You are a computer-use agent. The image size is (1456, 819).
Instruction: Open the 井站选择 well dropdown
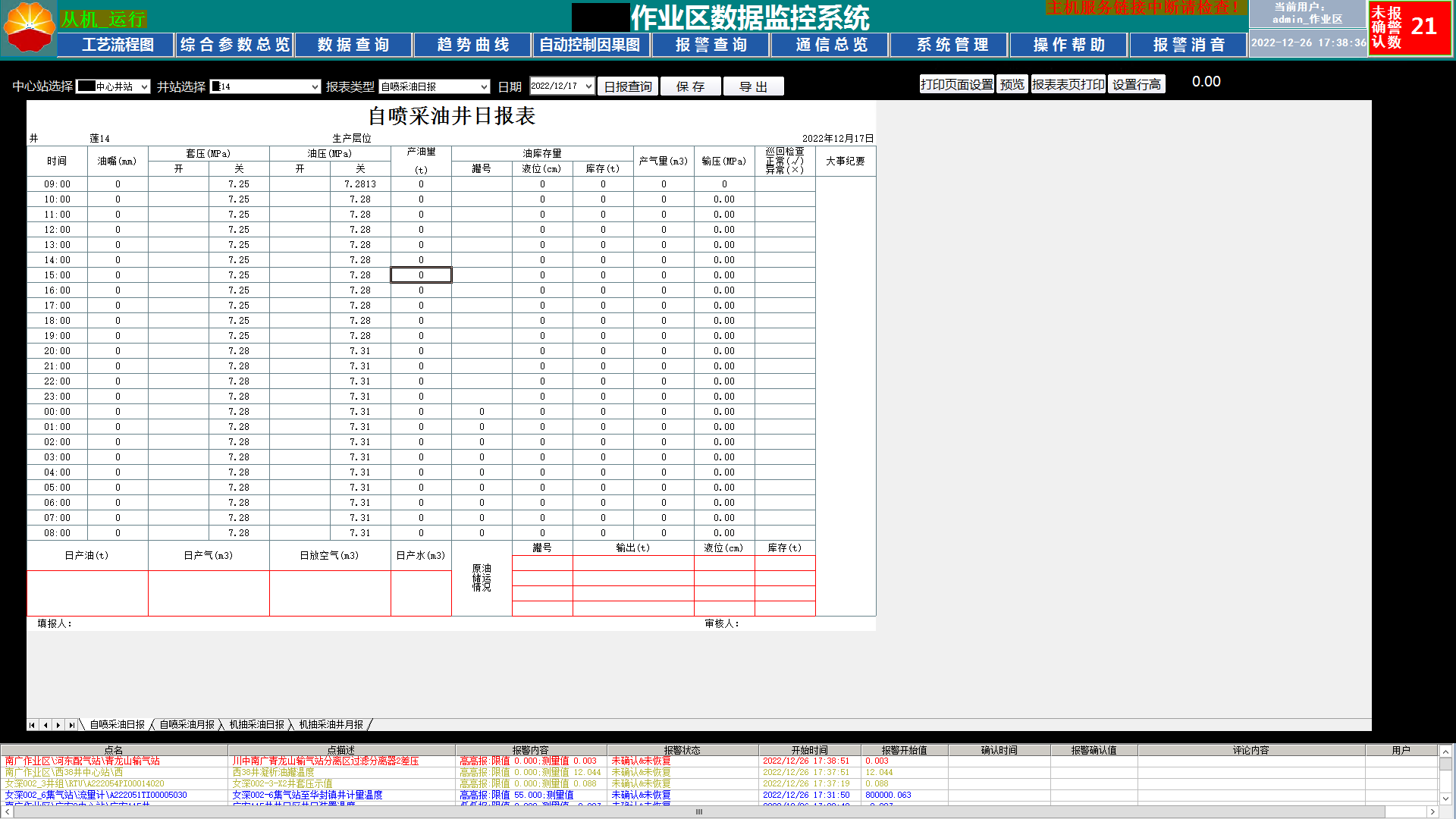pos(315,87)
